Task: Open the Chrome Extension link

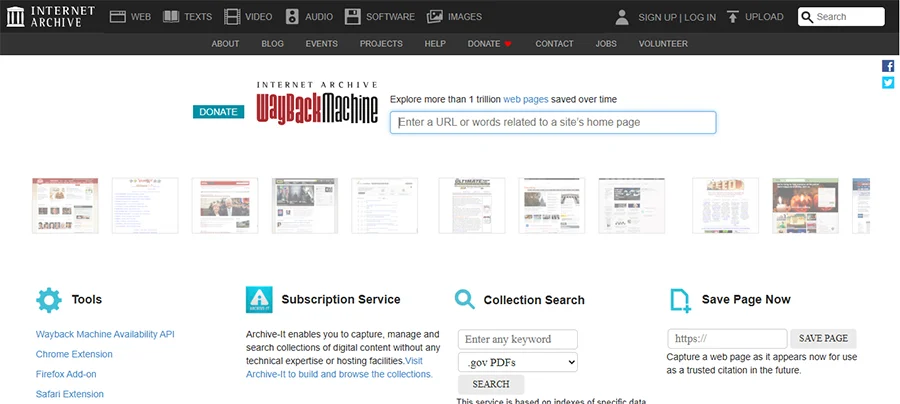Action: click(74, 354)
